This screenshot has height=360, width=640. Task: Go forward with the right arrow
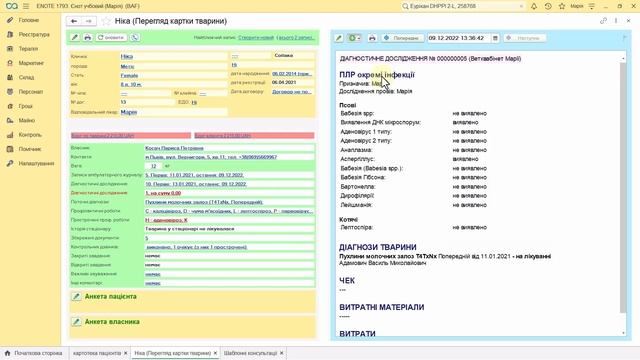(x=89, y=21)
